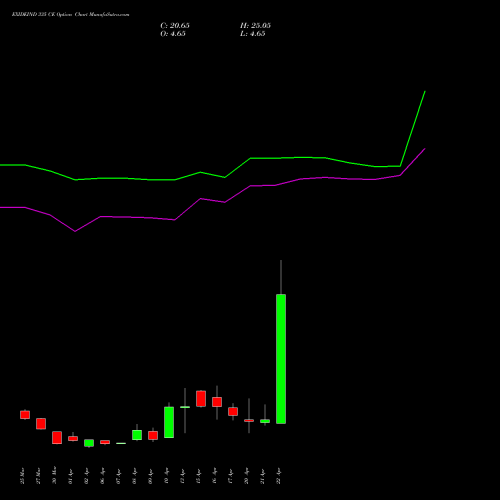Screen dimensions: 500x500
Task: Click the green indicator line's final upward spike
Action: [413, 128]
